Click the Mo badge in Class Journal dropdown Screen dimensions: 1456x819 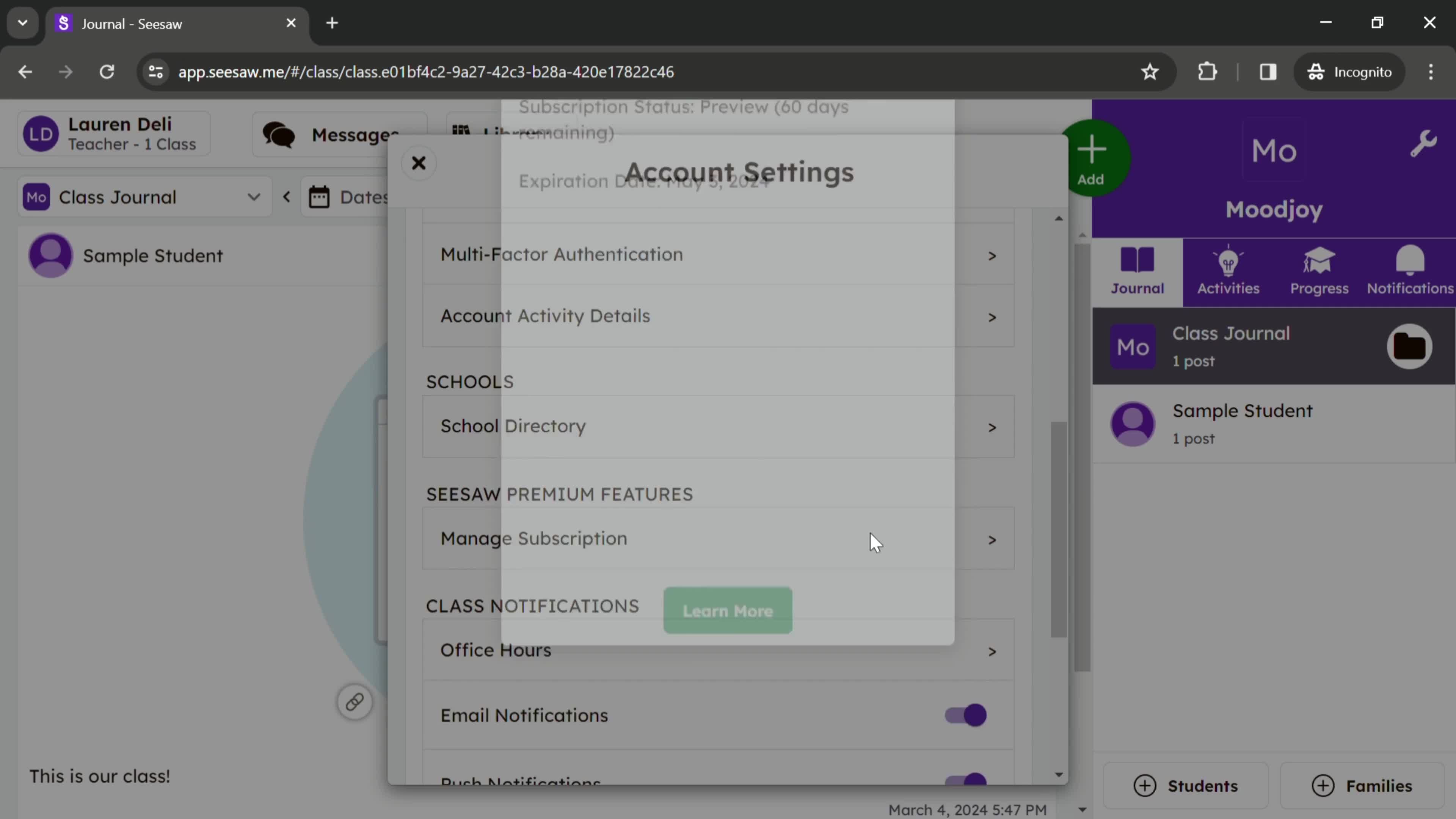[x=36, y=197]
